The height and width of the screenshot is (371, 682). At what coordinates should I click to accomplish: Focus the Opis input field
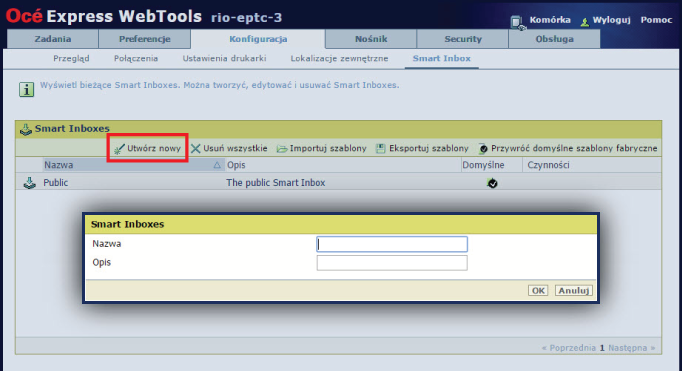392,263
